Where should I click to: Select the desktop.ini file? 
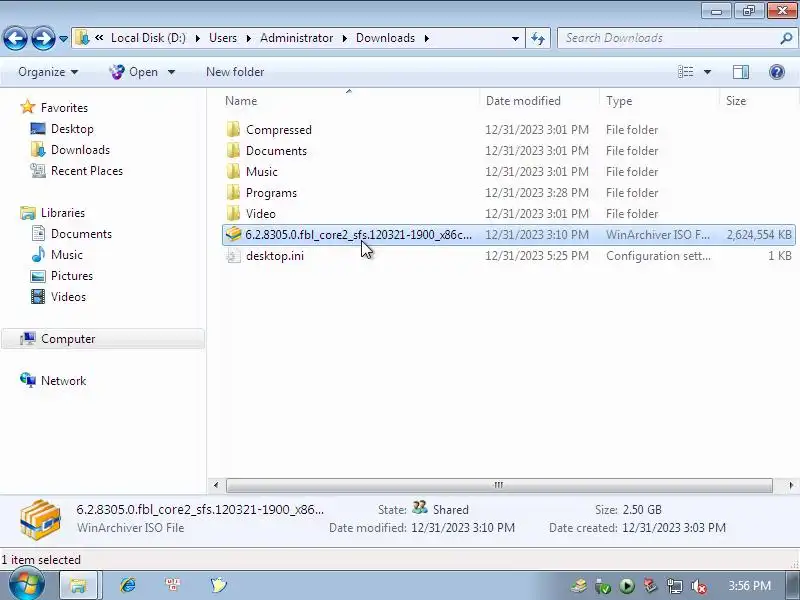click(x=274, y=256)
